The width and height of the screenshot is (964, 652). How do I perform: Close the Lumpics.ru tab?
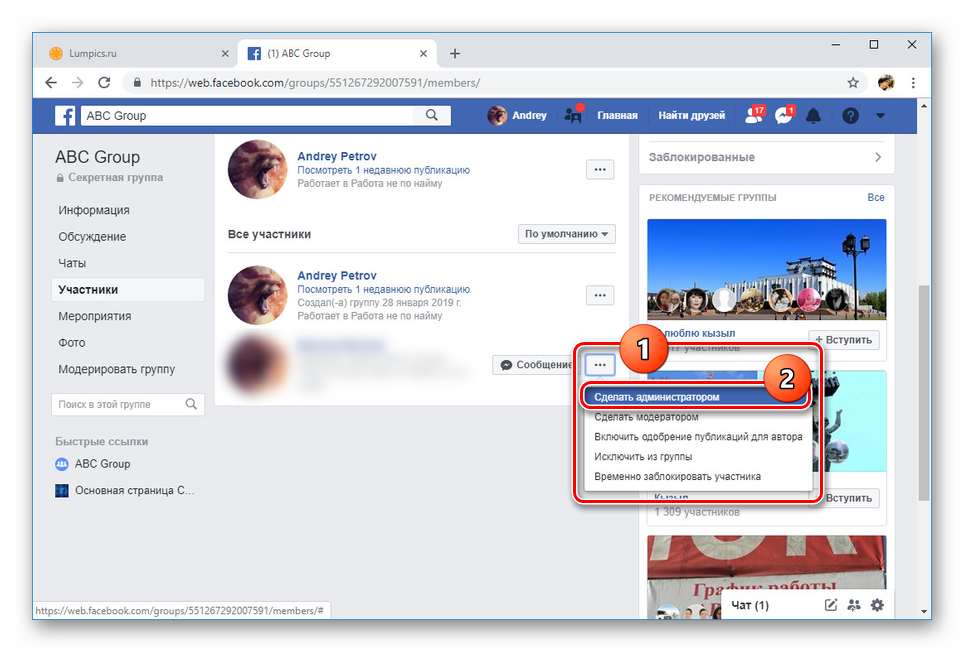225,53
